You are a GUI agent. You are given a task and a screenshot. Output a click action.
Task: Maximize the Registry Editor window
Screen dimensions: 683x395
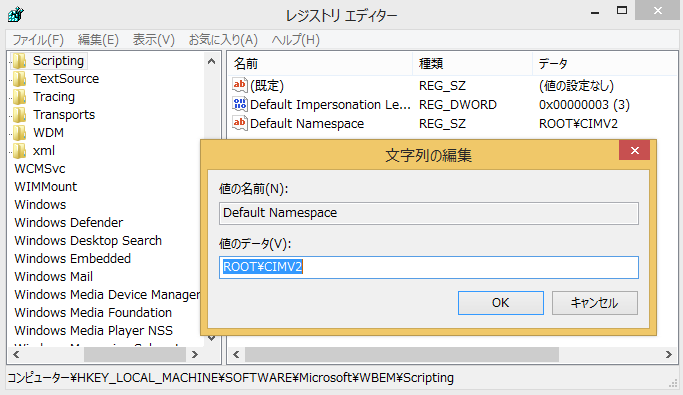[x=622, y=10]
